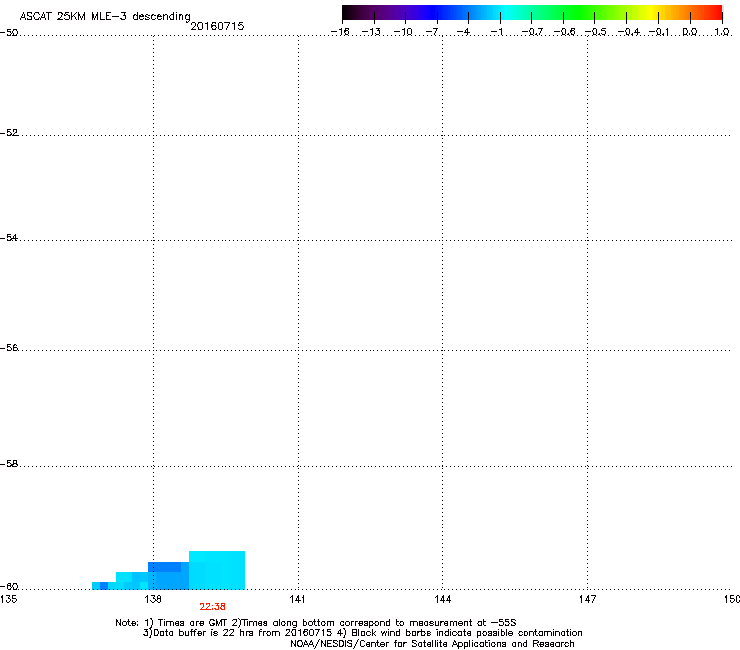The image size is (740, 650).
Task: Click the latitude label -56
Action: coord(9,348)
